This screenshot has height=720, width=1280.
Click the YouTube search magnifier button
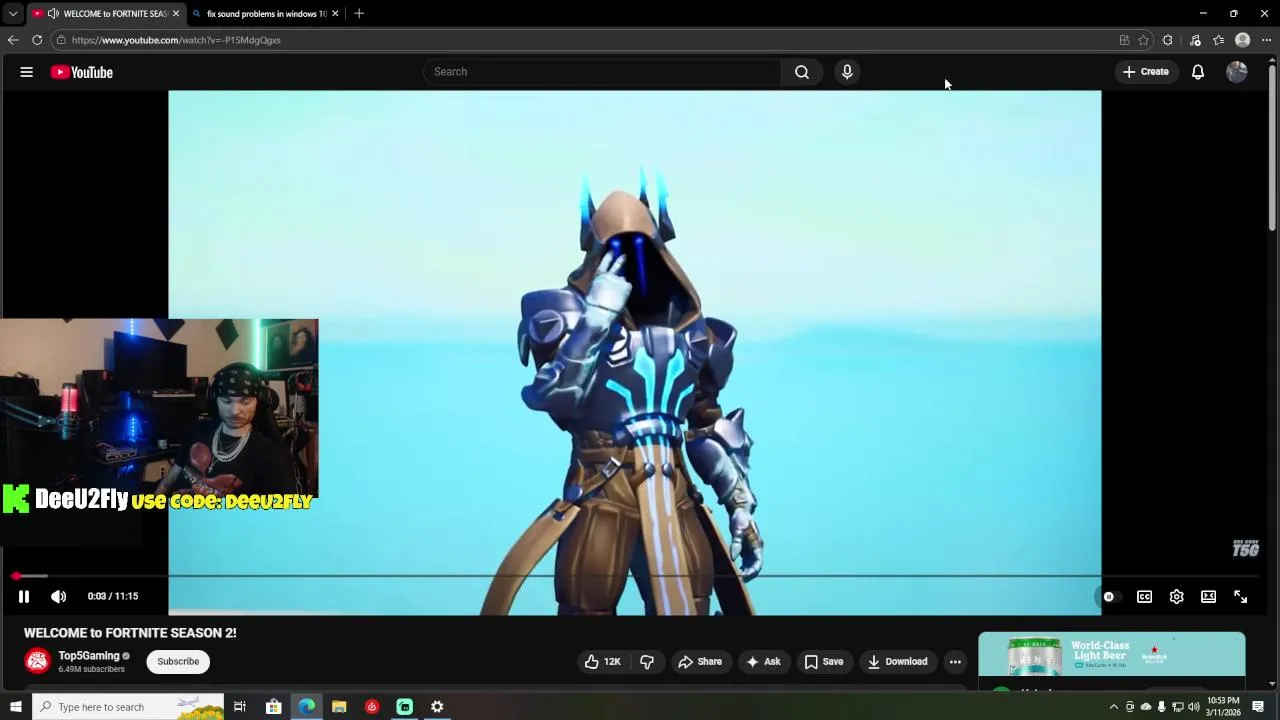tap(802, 72)
